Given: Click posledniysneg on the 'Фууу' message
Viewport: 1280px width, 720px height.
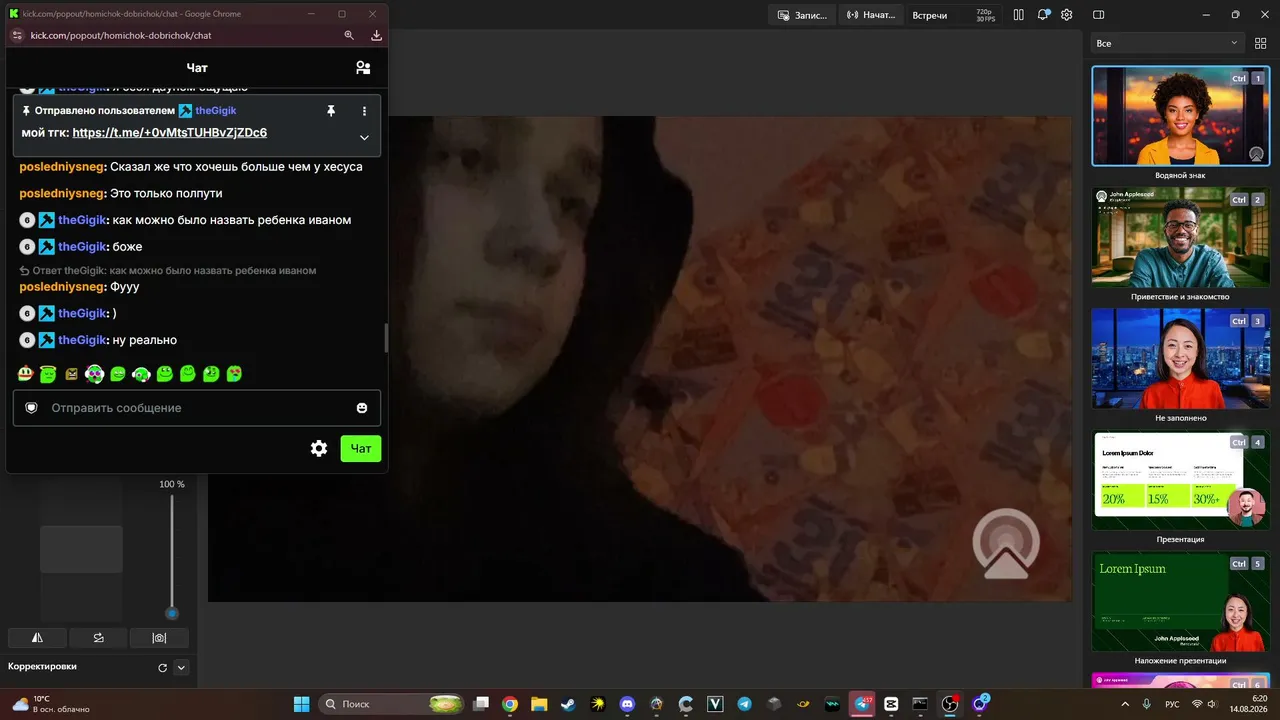Looking at the screenshot, I should (62, 287).
